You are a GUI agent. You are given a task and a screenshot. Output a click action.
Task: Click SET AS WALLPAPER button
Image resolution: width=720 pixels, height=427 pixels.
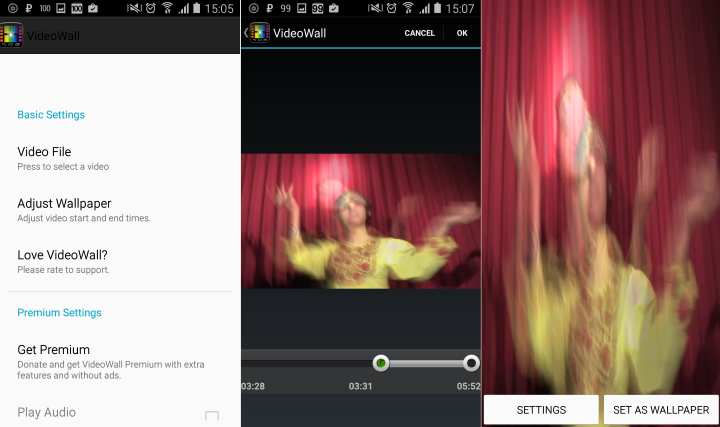[661, 410]
